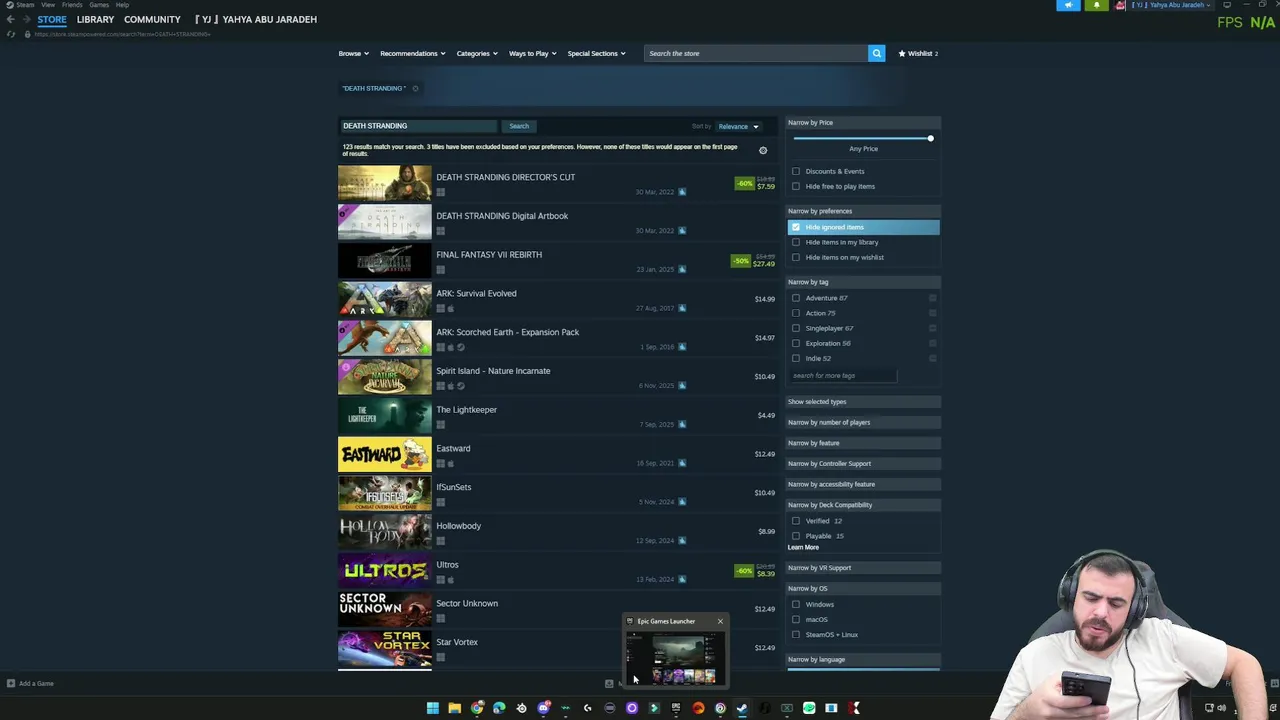1280x720 pixels.
Task: Open Discord from the taskbar
Action: 543,708
